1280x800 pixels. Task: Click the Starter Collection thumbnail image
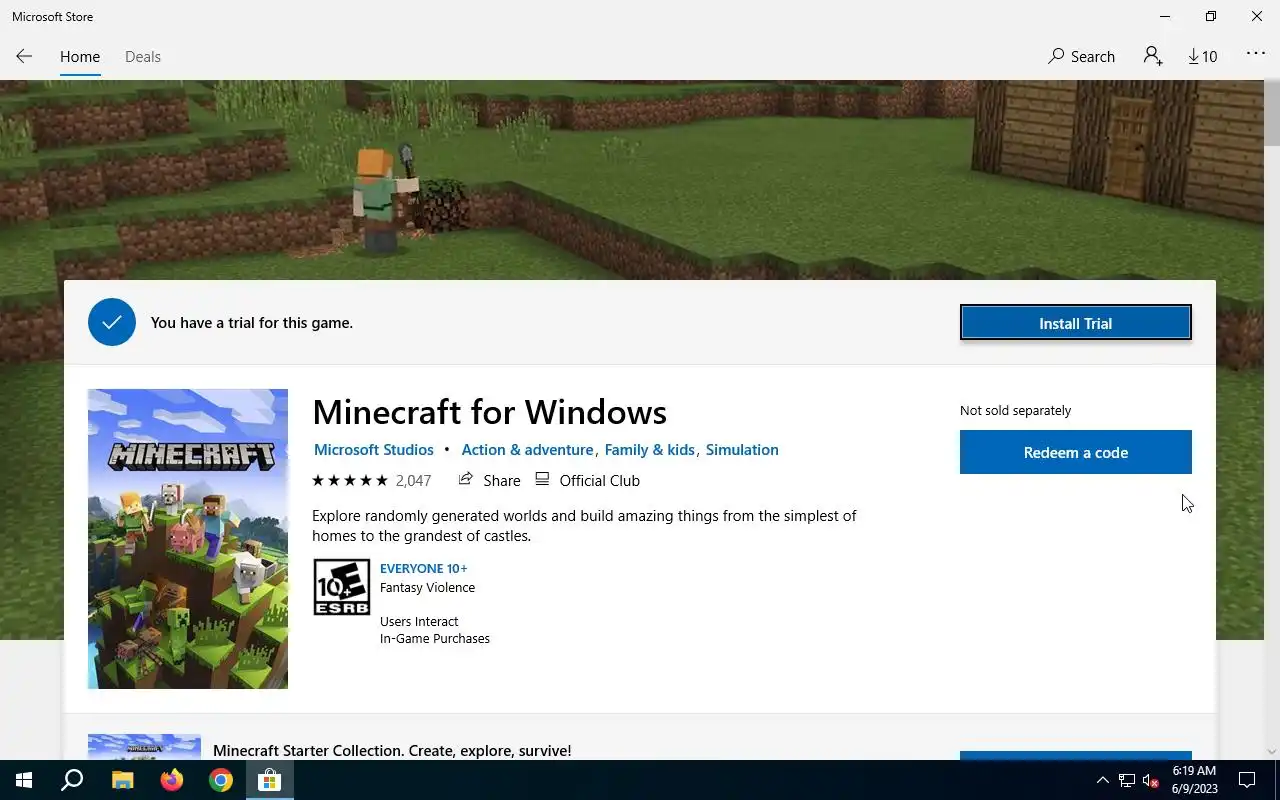tap(144, 746)
